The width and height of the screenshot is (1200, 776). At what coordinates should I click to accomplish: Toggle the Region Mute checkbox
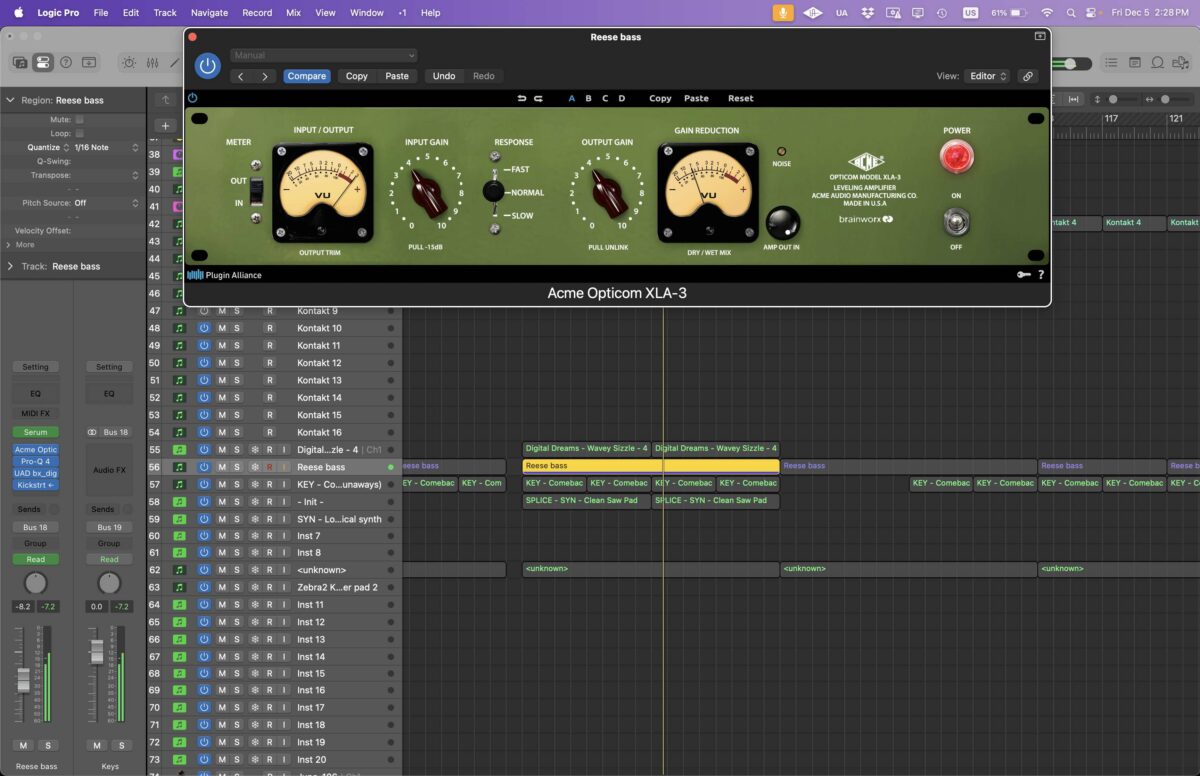(80, 119)
